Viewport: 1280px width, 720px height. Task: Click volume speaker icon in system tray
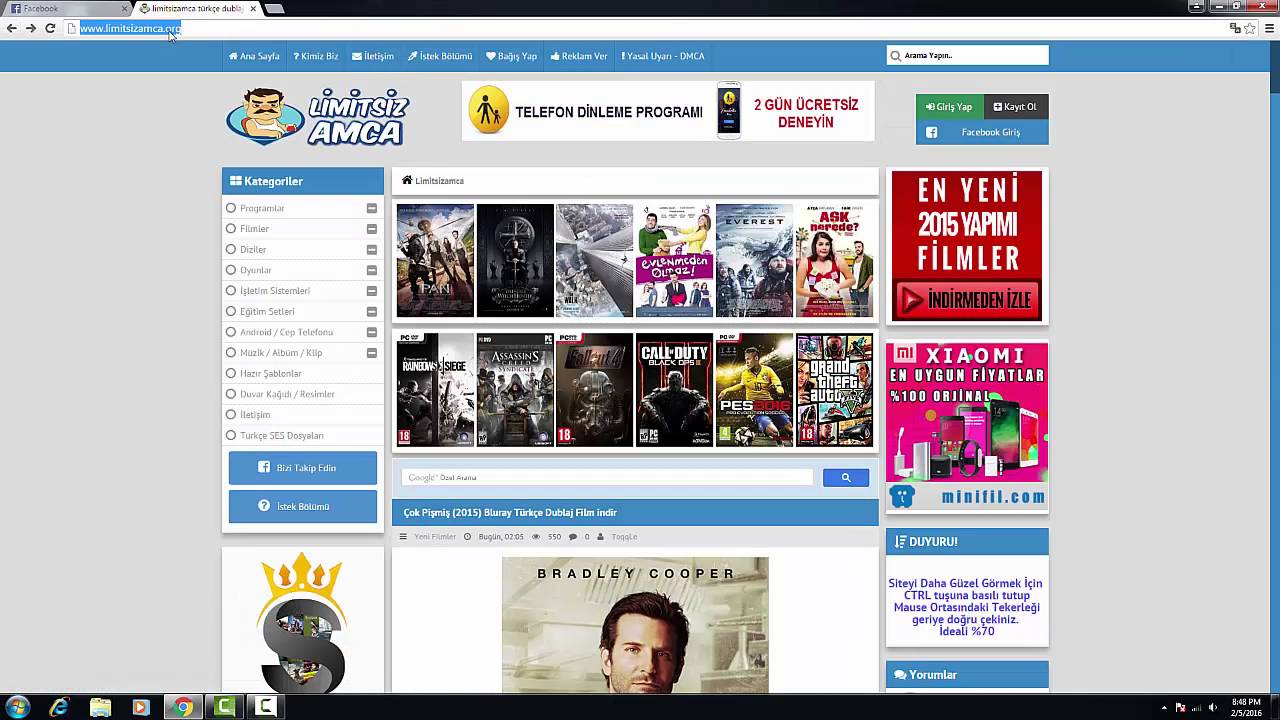pyautogui.click(x=1213, y=708)
